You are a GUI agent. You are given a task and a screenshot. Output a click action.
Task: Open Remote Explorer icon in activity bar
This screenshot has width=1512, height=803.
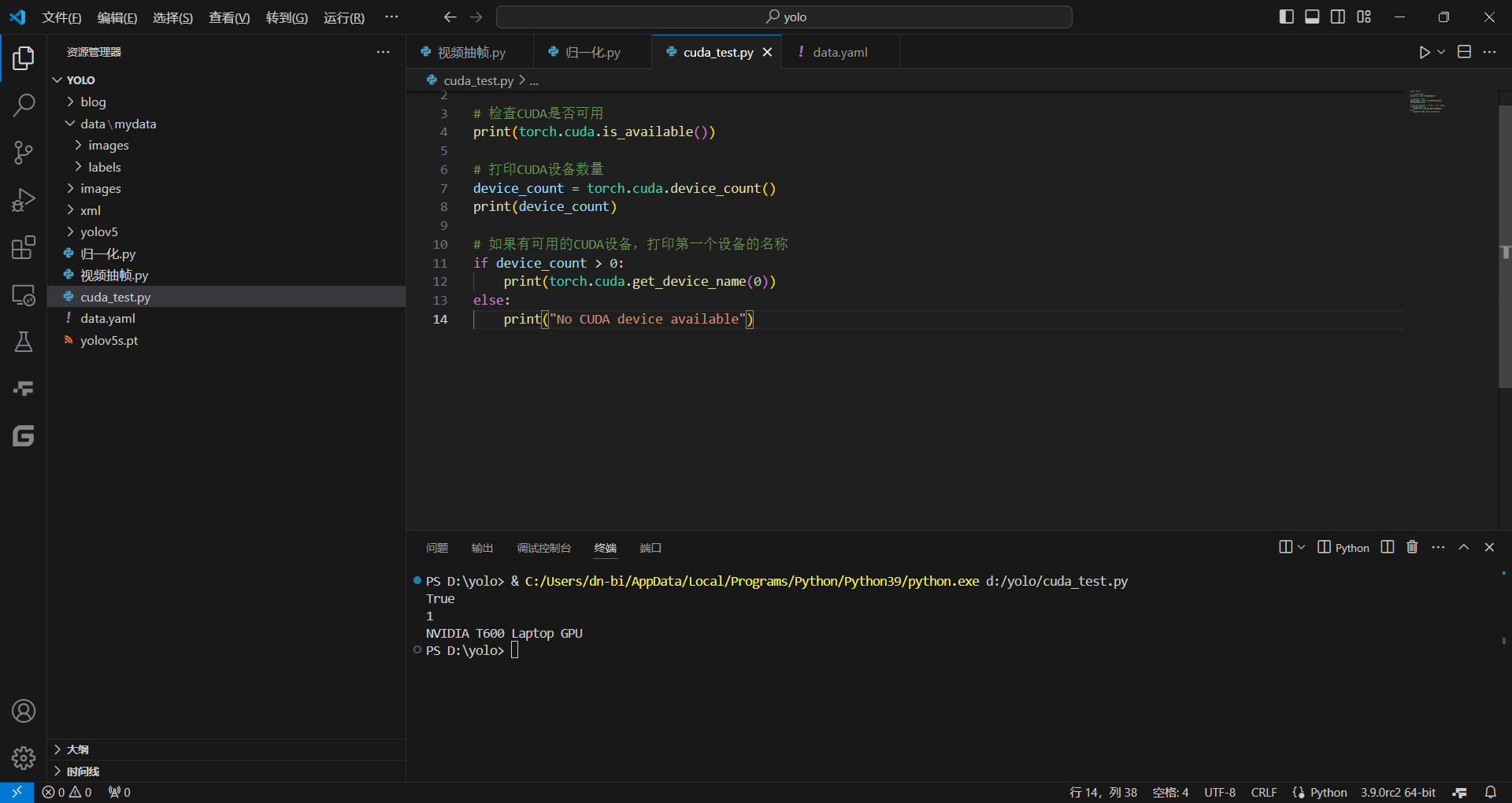(x=24, y=296)
